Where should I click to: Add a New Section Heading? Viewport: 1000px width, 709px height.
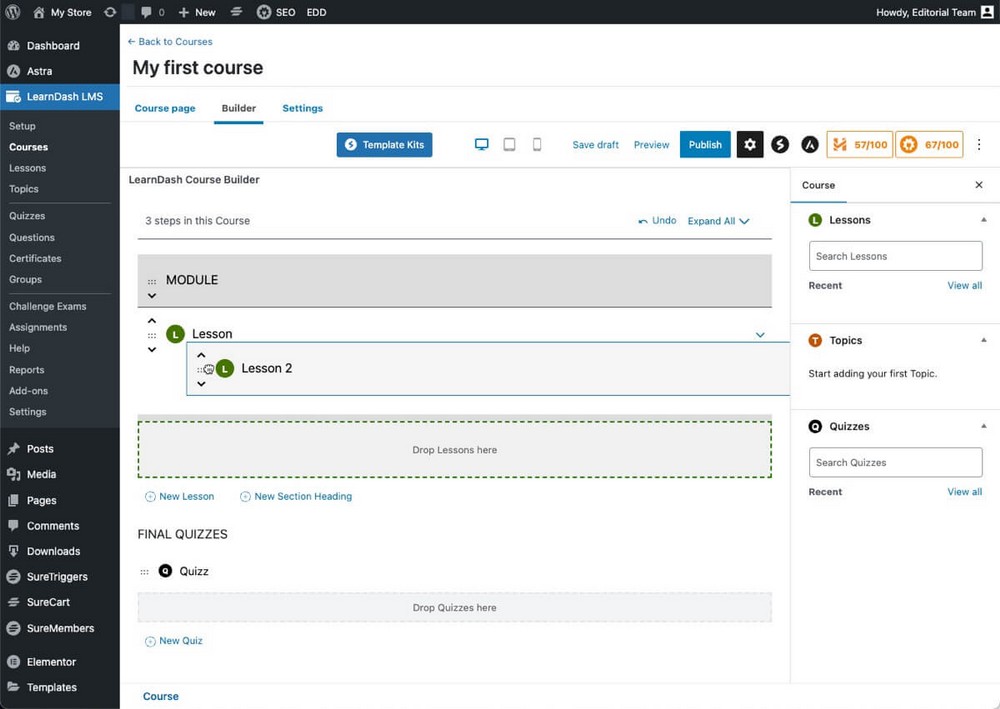coord(296,497)
